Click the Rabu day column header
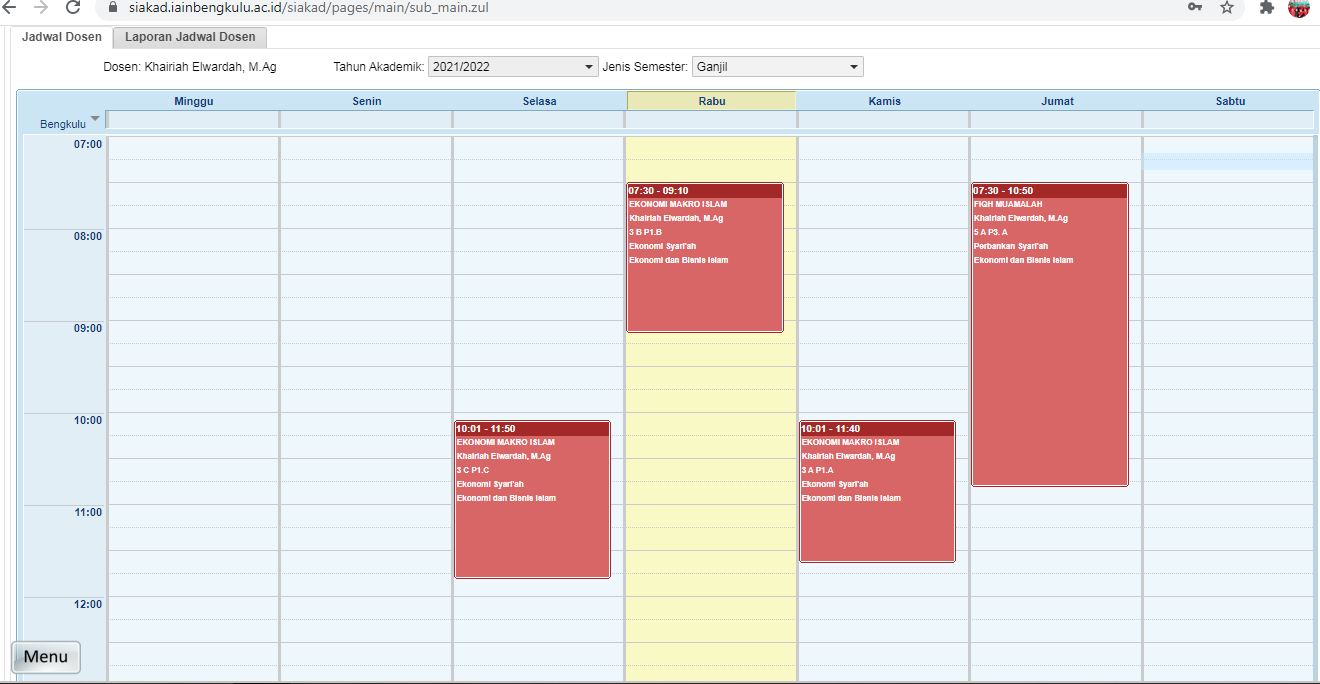 (x=712, y=101)
